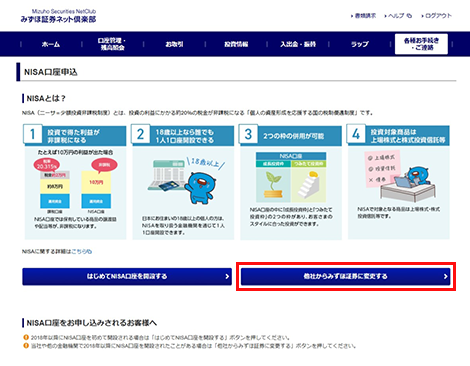Open 口座管理・残高照会 menu
470x366 pixels.
112,44
